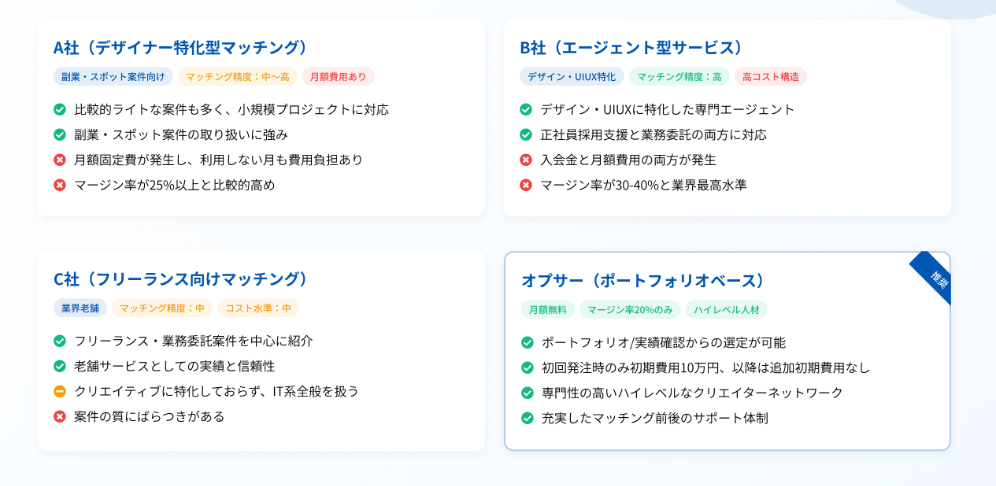The image size is (996, 486).
Task: Click green check icon beside デザイン・UIUXに特化した専門エージェント
Action: tap(526, 109)
